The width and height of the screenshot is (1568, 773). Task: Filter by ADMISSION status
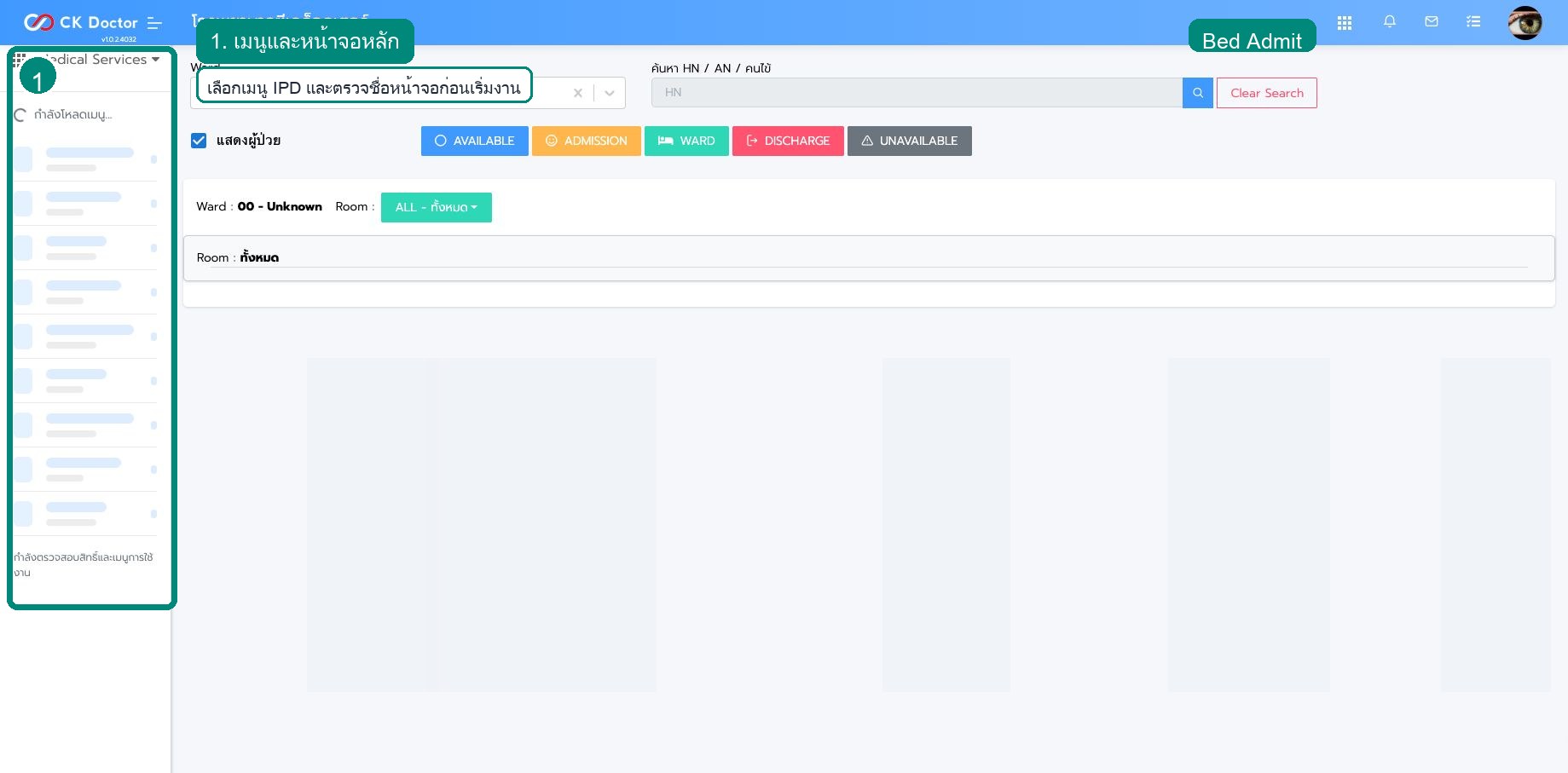(587, 141)
